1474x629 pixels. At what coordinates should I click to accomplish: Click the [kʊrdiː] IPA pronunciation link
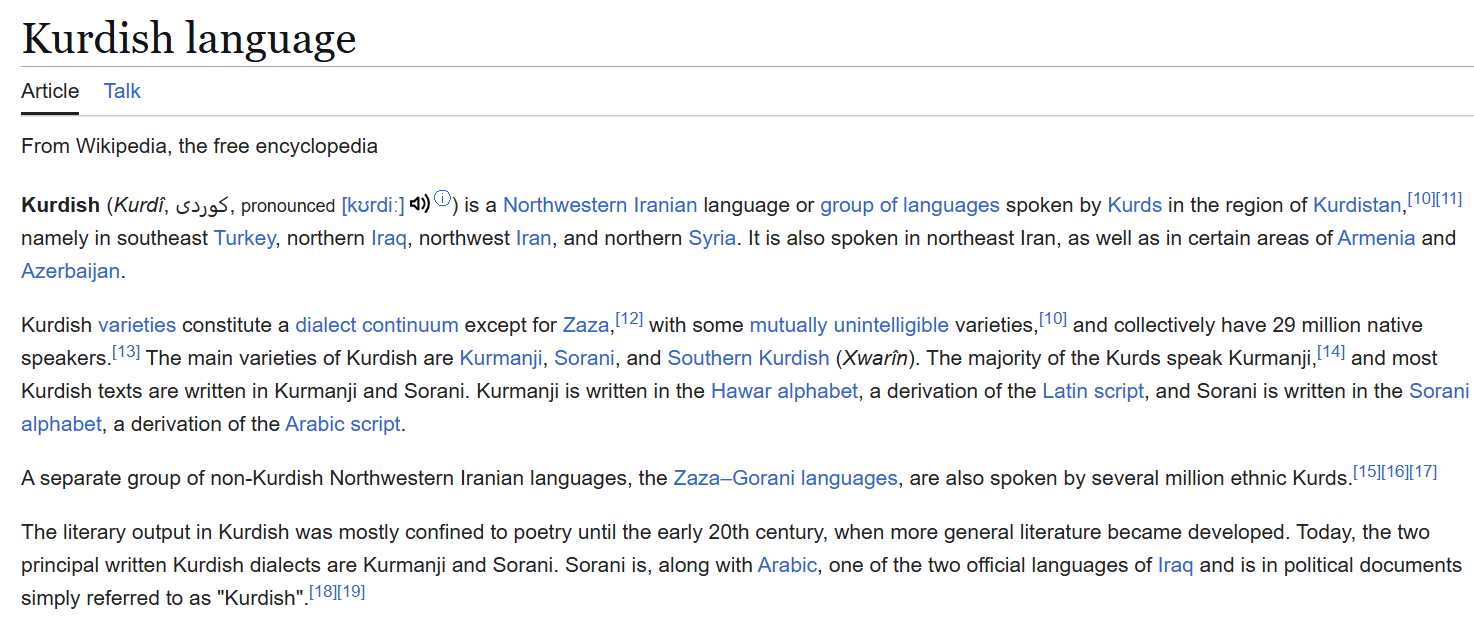(x=373, y=205)
